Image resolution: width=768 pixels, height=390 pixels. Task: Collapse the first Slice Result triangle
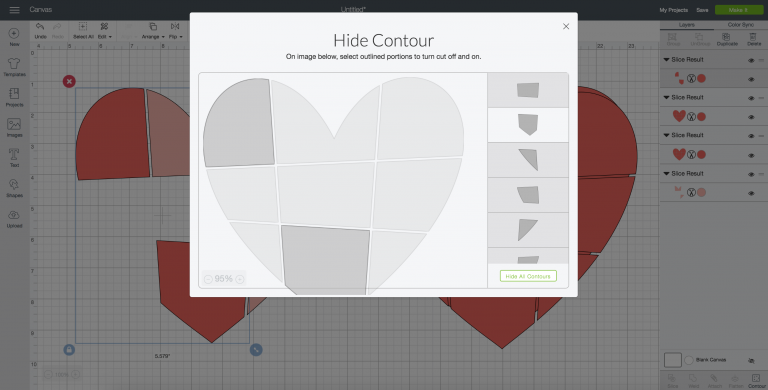[666, 60]
